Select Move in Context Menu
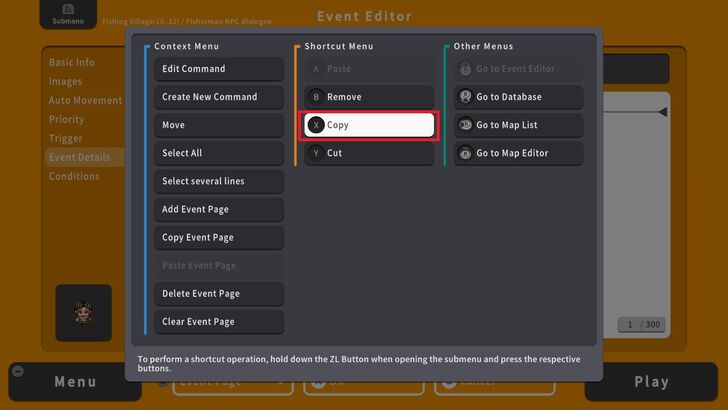Screen dimensions: 728x410 pyautogui.click(x=219, y=125)
